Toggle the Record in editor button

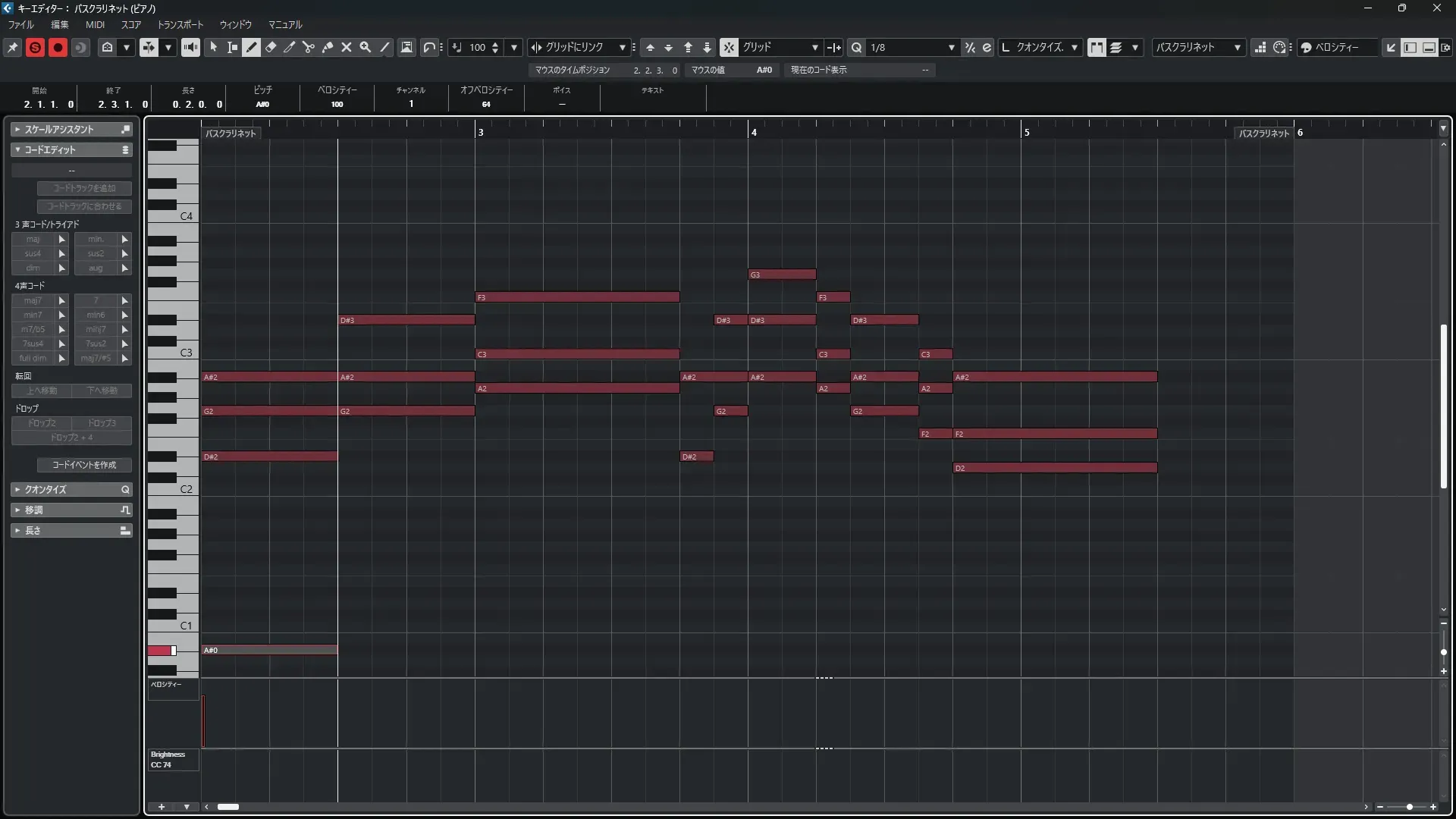[58, 47]
